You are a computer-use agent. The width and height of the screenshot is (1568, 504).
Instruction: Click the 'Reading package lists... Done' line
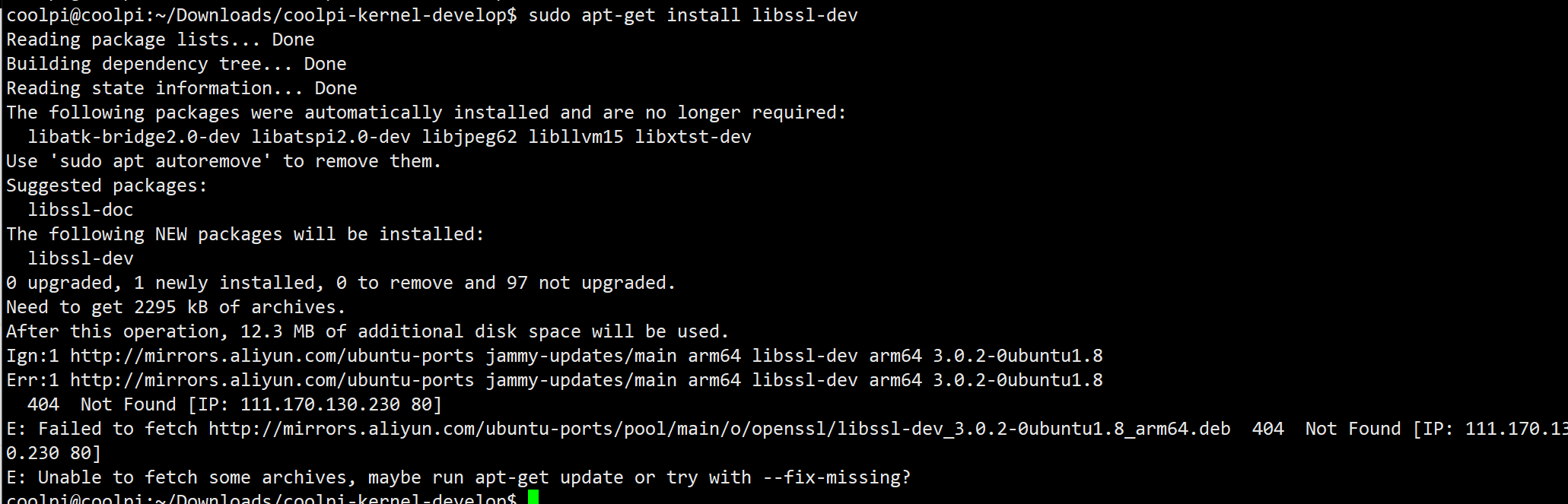click(x=161, y=40)
